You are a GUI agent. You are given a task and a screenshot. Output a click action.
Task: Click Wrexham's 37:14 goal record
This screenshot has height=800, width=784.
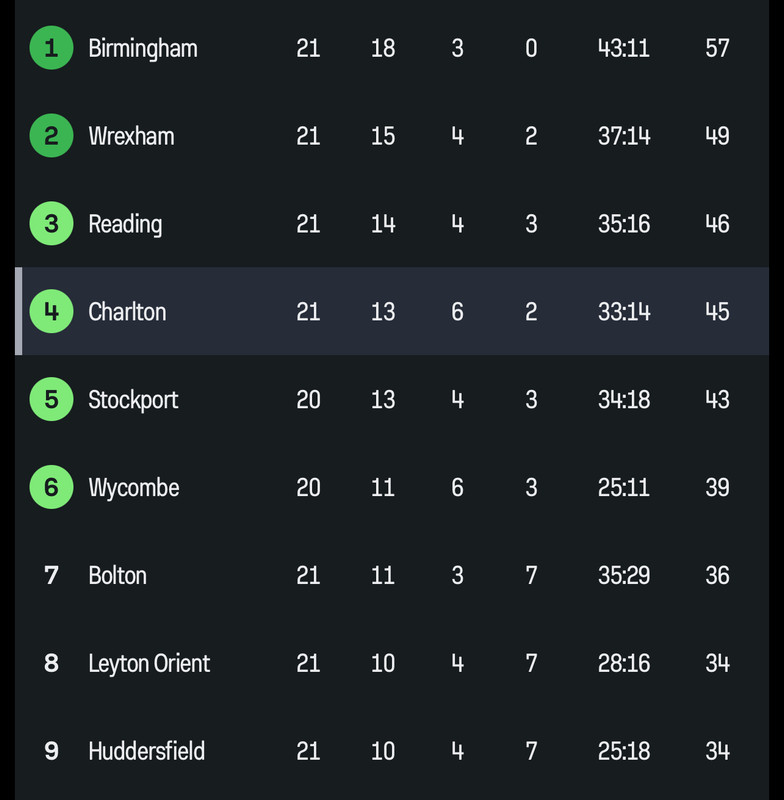coord(624,136)
